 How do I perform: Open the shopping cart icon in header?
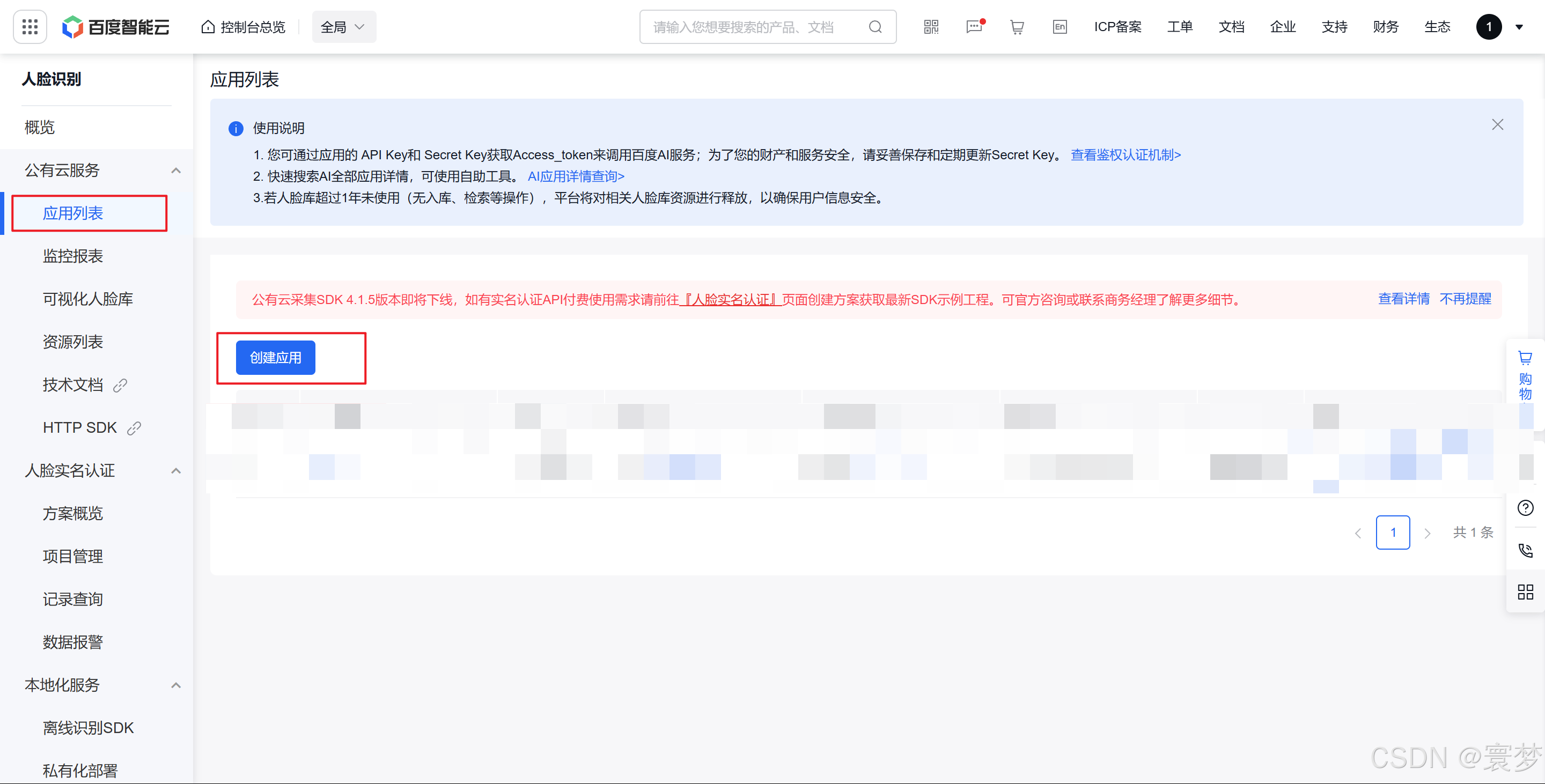pyautogui.click(x=1017, y=27)
